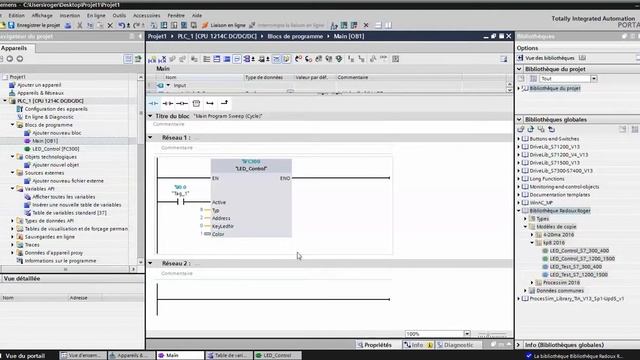
Task: Open the 100% zoom dropdown
Action: point(467,334)
